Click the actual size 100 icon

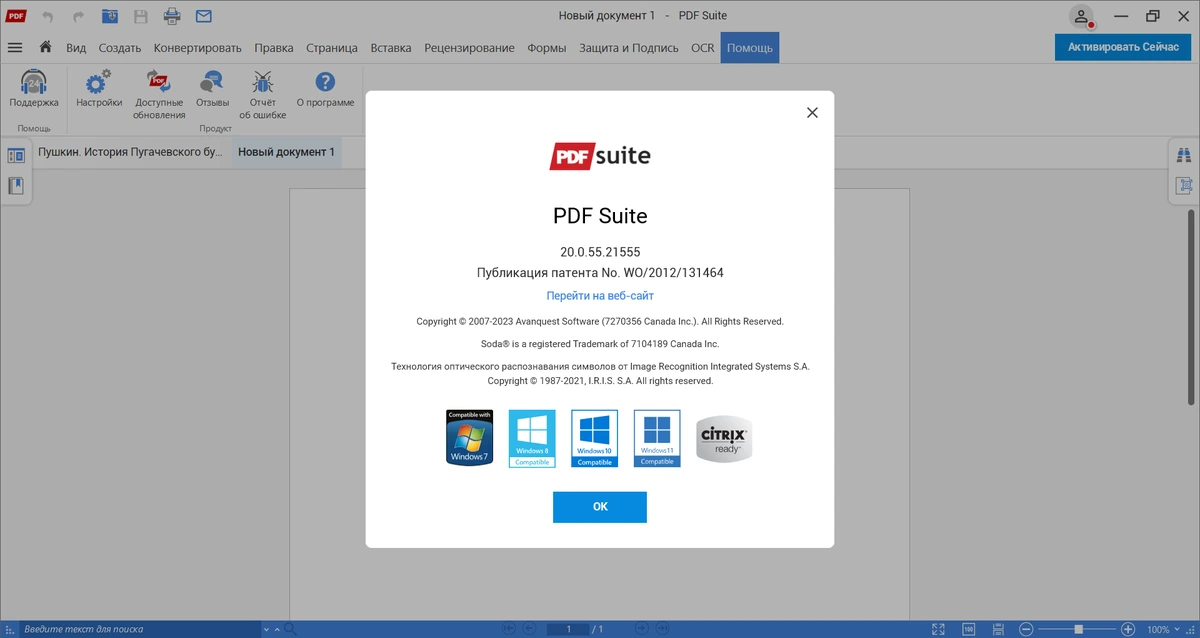[969, 629]
